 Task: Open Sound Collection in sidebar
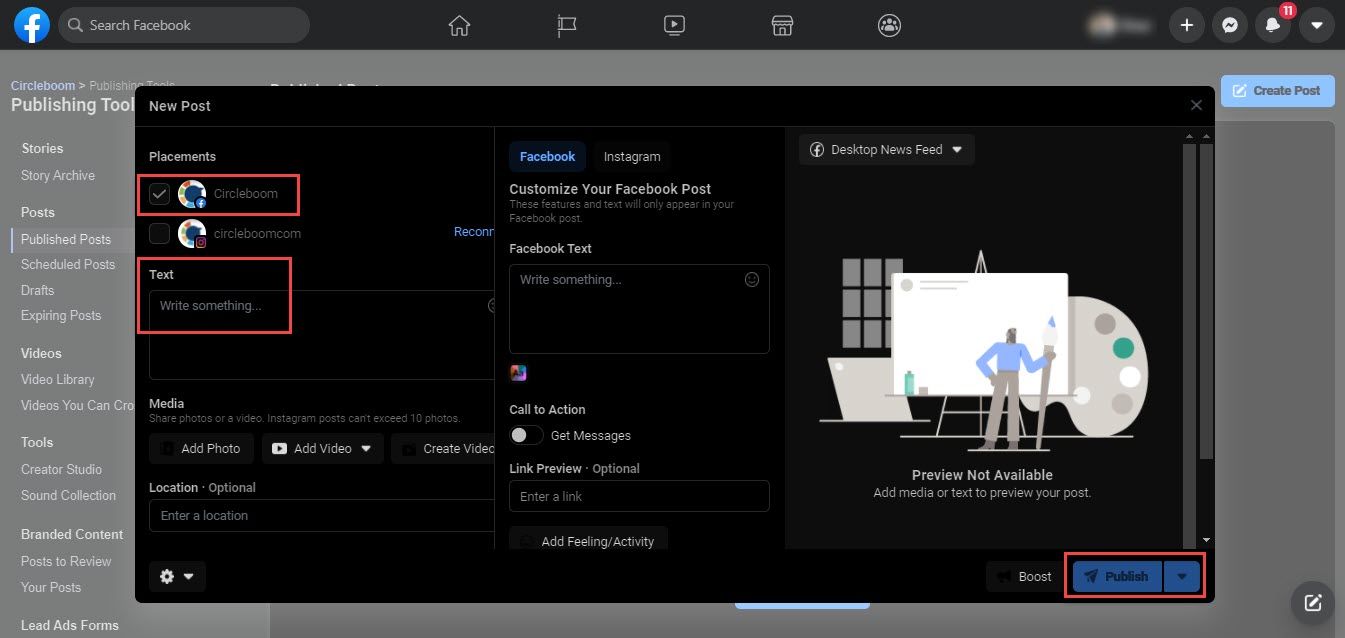pos(68,496)
